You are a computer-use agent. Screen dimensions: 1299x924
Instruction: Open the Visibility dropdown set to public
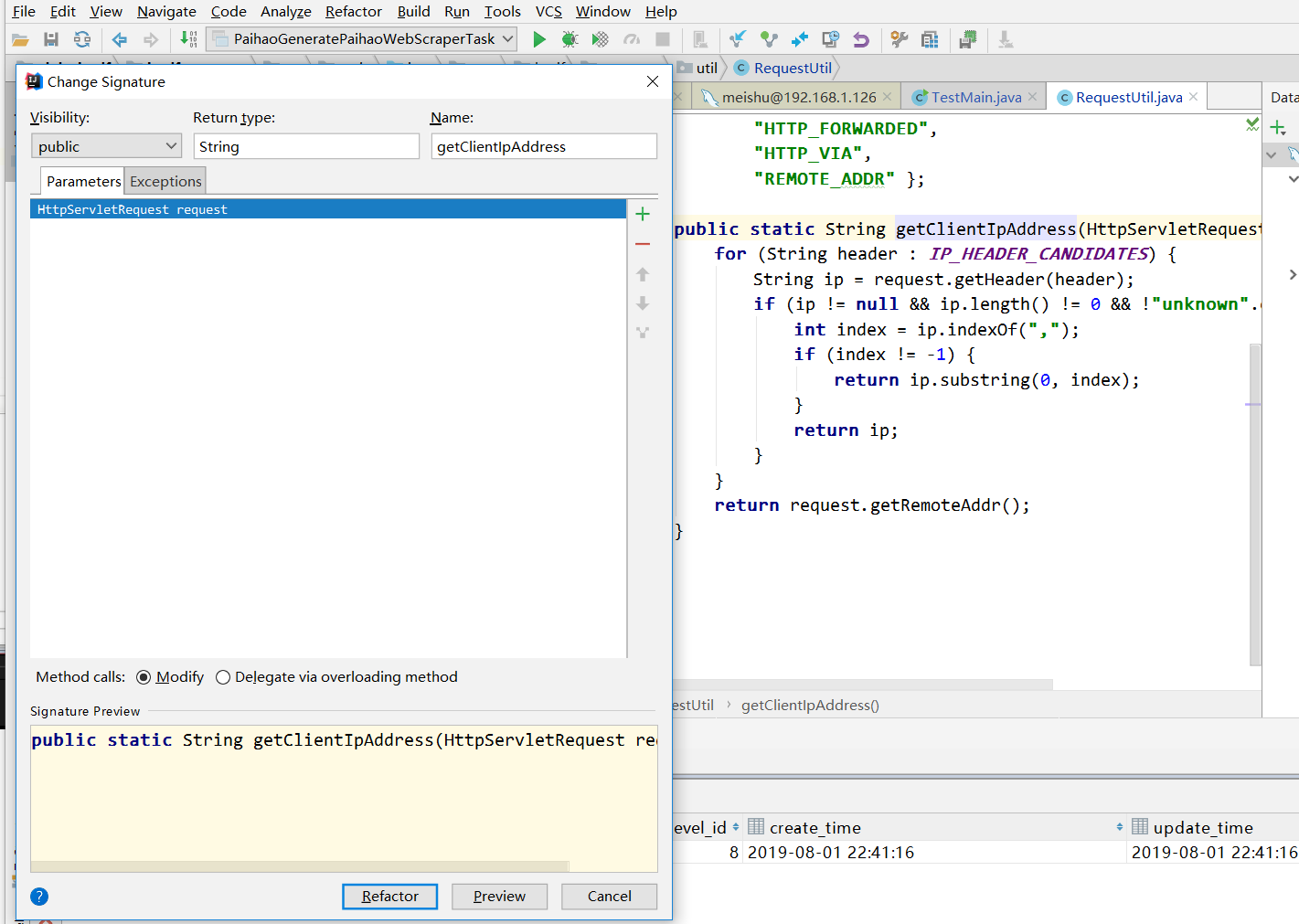[x=106, y=146]
